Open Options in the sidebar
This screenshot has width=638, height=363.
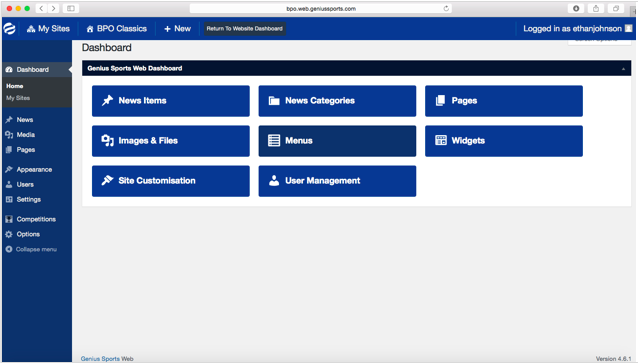coord(28,234)
